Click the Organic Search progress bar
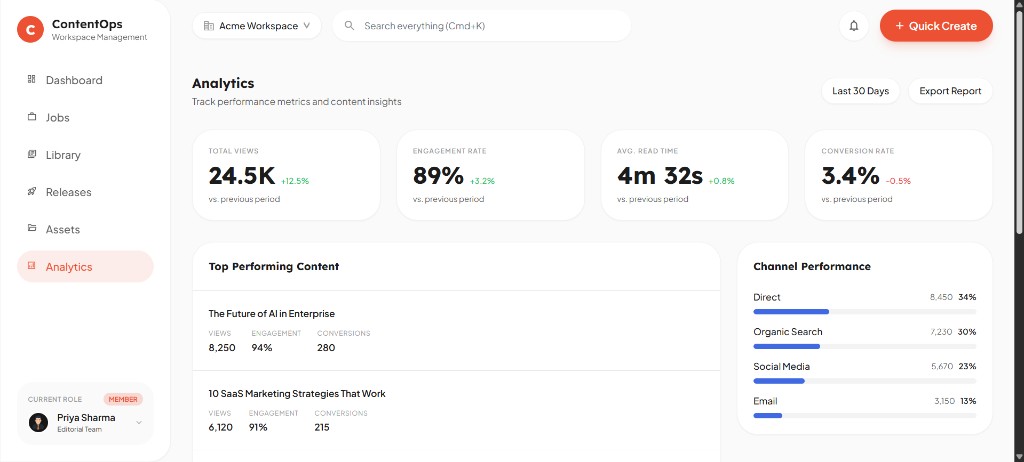1024x462 pixels. (x=865, y=346)
